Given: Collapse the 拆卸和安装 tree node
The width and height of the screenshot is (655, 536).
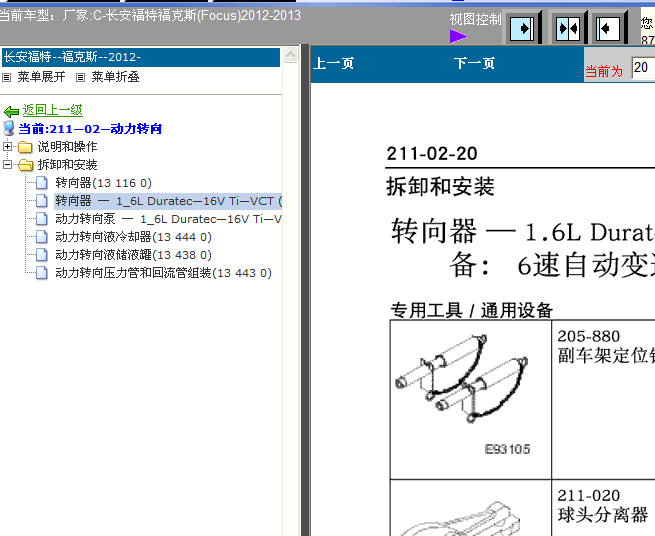Looking at the screenshot, I should click(7, 165).
